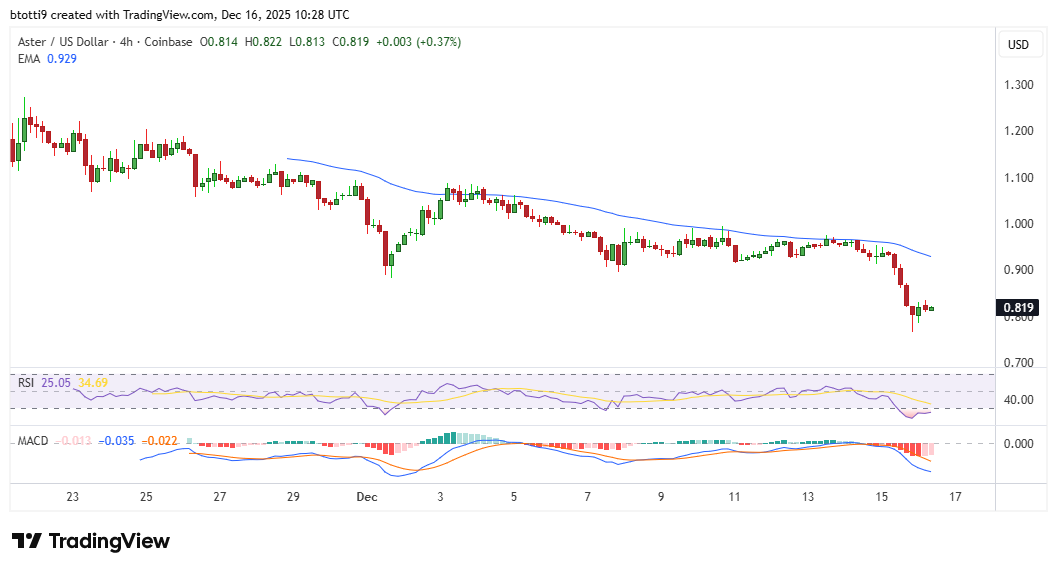Click the 1.300 price axis label
The height and width of the screenshot is (571, 1057).
coord(1018,85)
